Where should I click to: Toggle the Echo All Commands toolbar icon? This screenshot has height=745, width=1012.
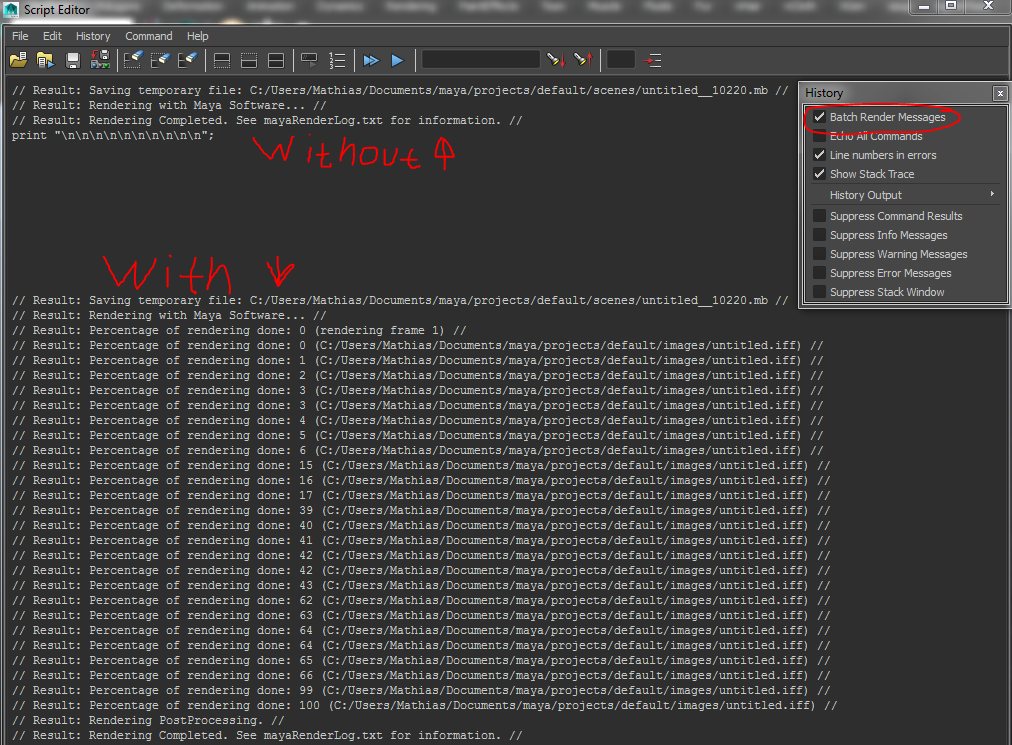click(x=310, y=61)
